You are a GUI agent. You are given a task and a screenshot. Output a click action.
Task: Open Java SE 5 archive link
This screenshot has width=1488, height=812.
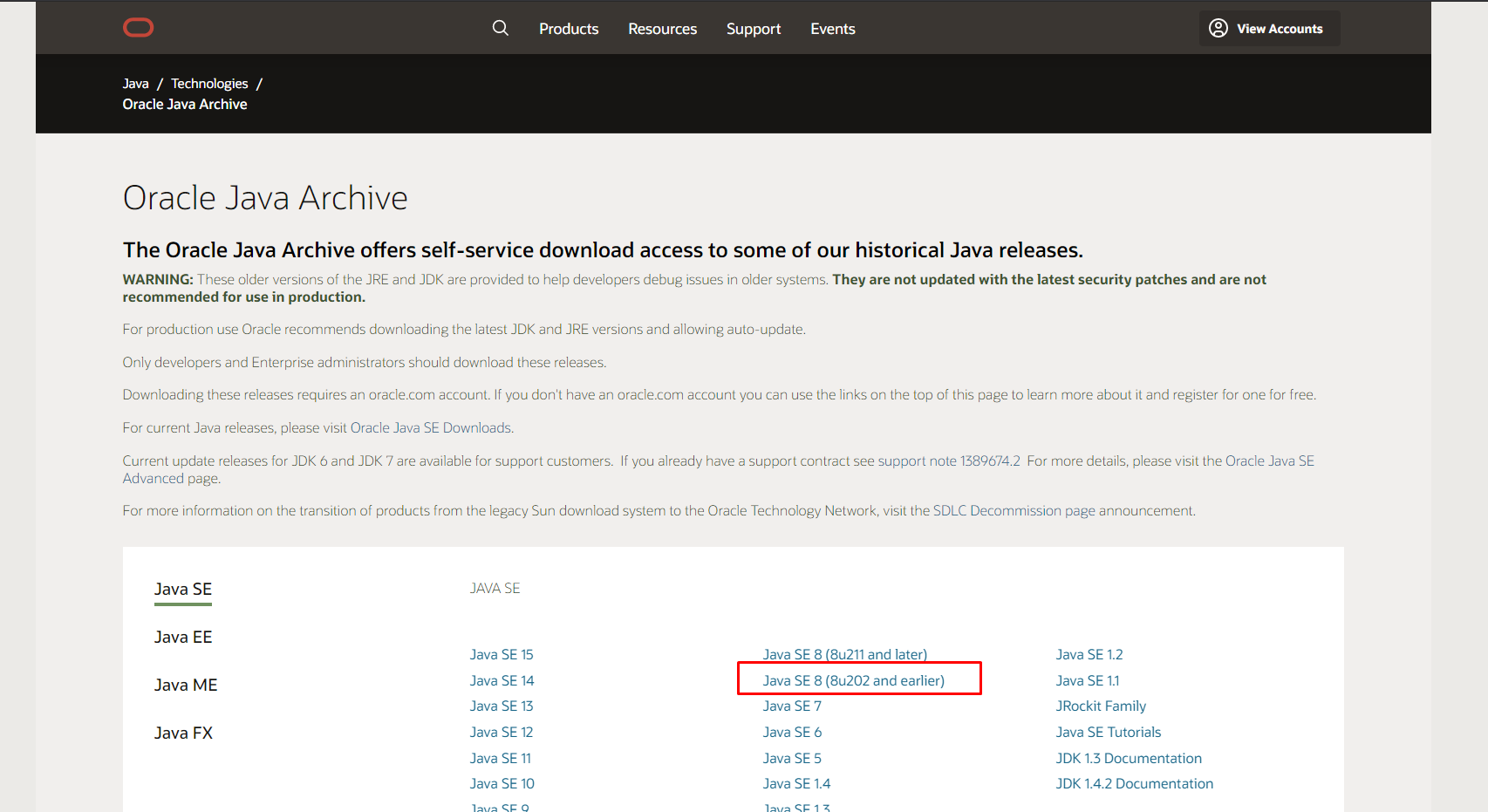(792, 758)
